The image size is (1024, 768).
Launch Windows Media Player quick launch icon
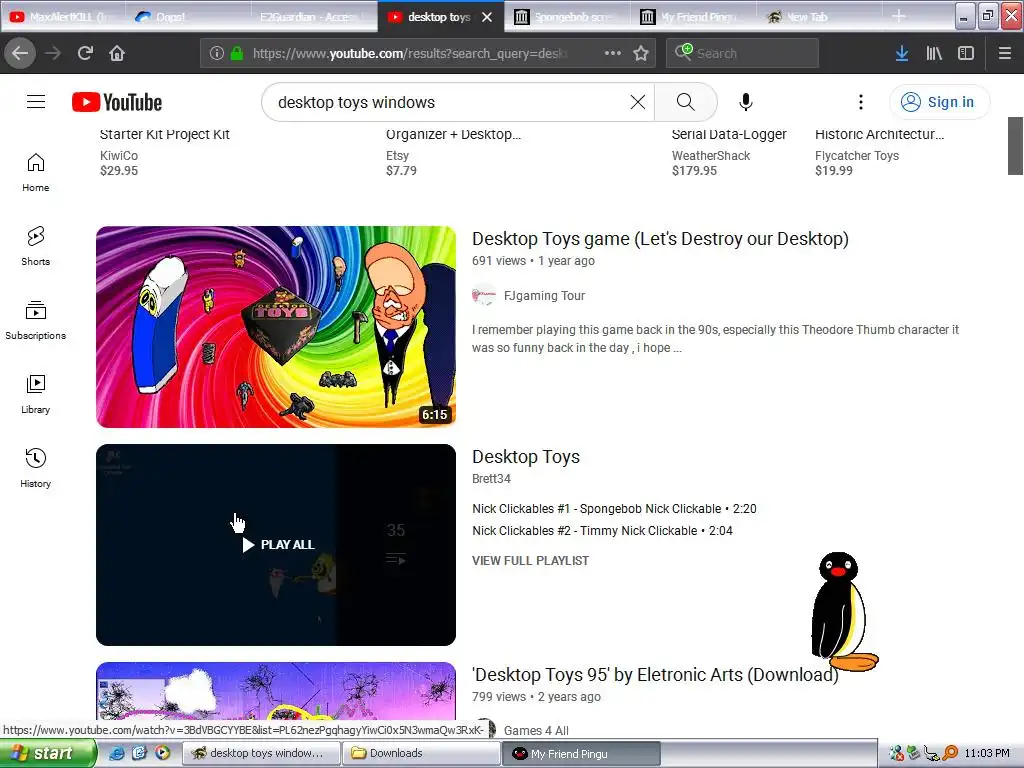162,753
